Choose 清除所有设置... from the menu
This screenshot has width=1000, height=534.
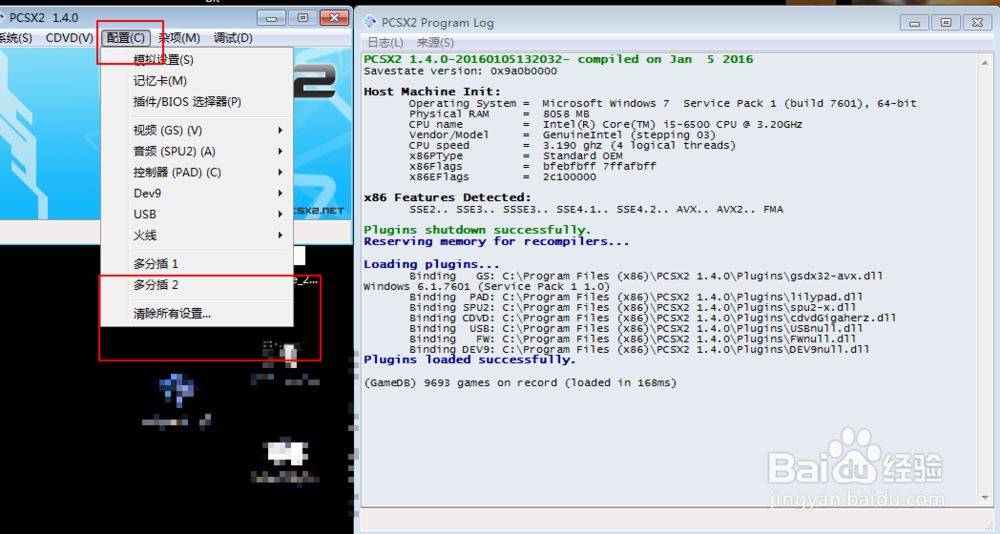click(196, 313)
